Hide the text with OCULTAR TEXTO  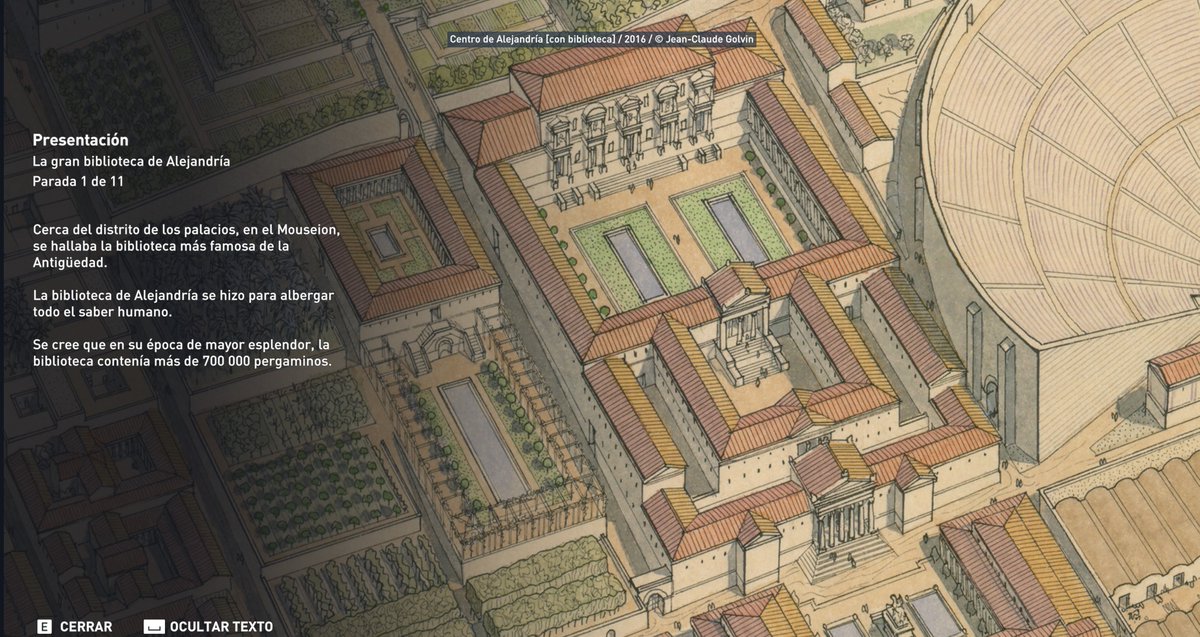click(221, 627)
